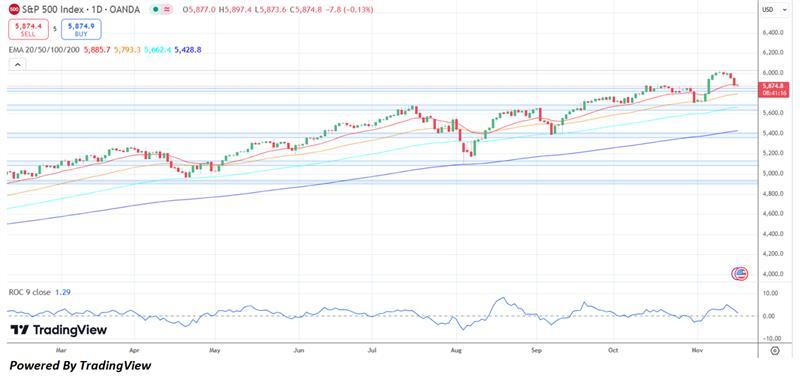Click the blue EMA value 5,428.8
Screen dimensions: 800x378
point(187,50)
